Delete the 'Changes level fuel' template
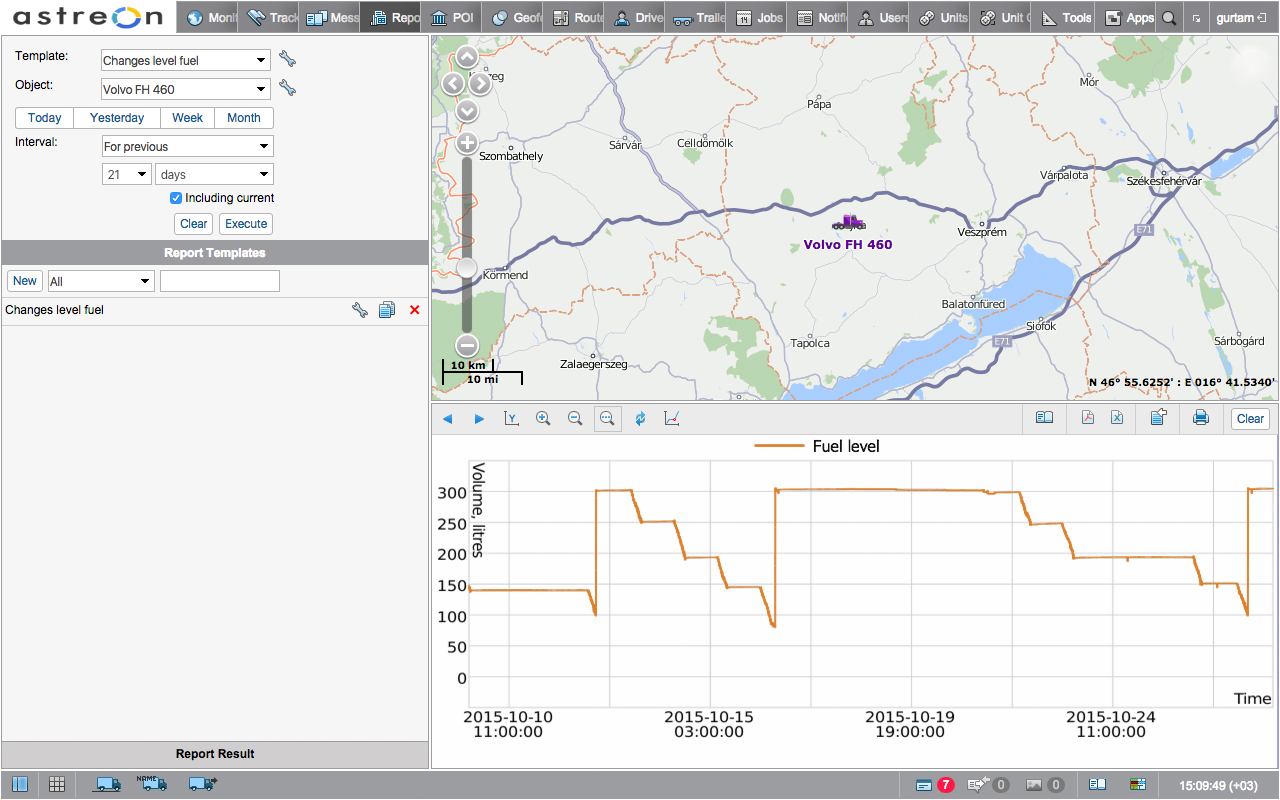This screenshot has height=800, width=1280. point(415,310)
